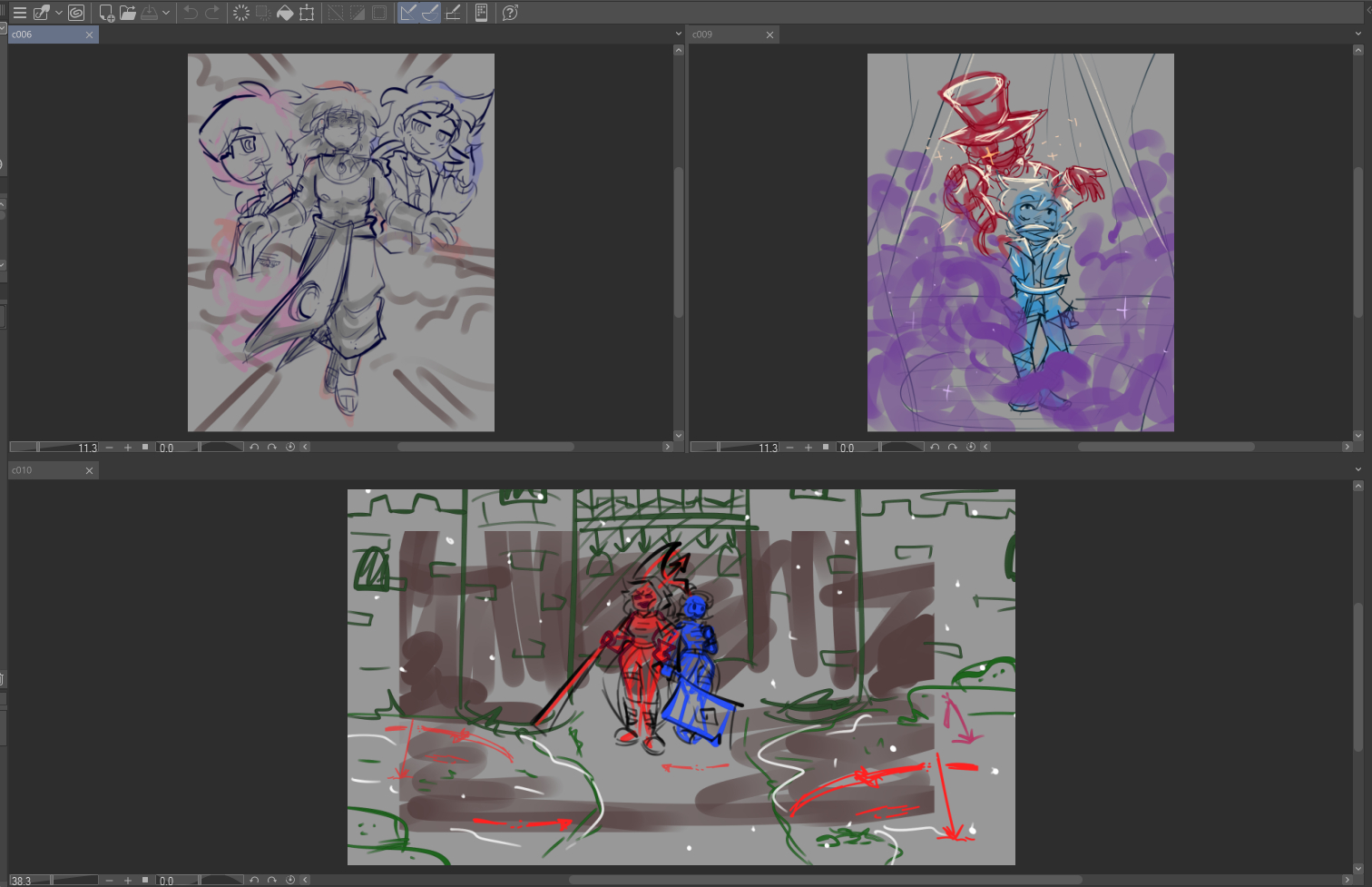Click the c010 canvas zoom slider
This screenshot has width=1372, height=887.
click(74, 881)
